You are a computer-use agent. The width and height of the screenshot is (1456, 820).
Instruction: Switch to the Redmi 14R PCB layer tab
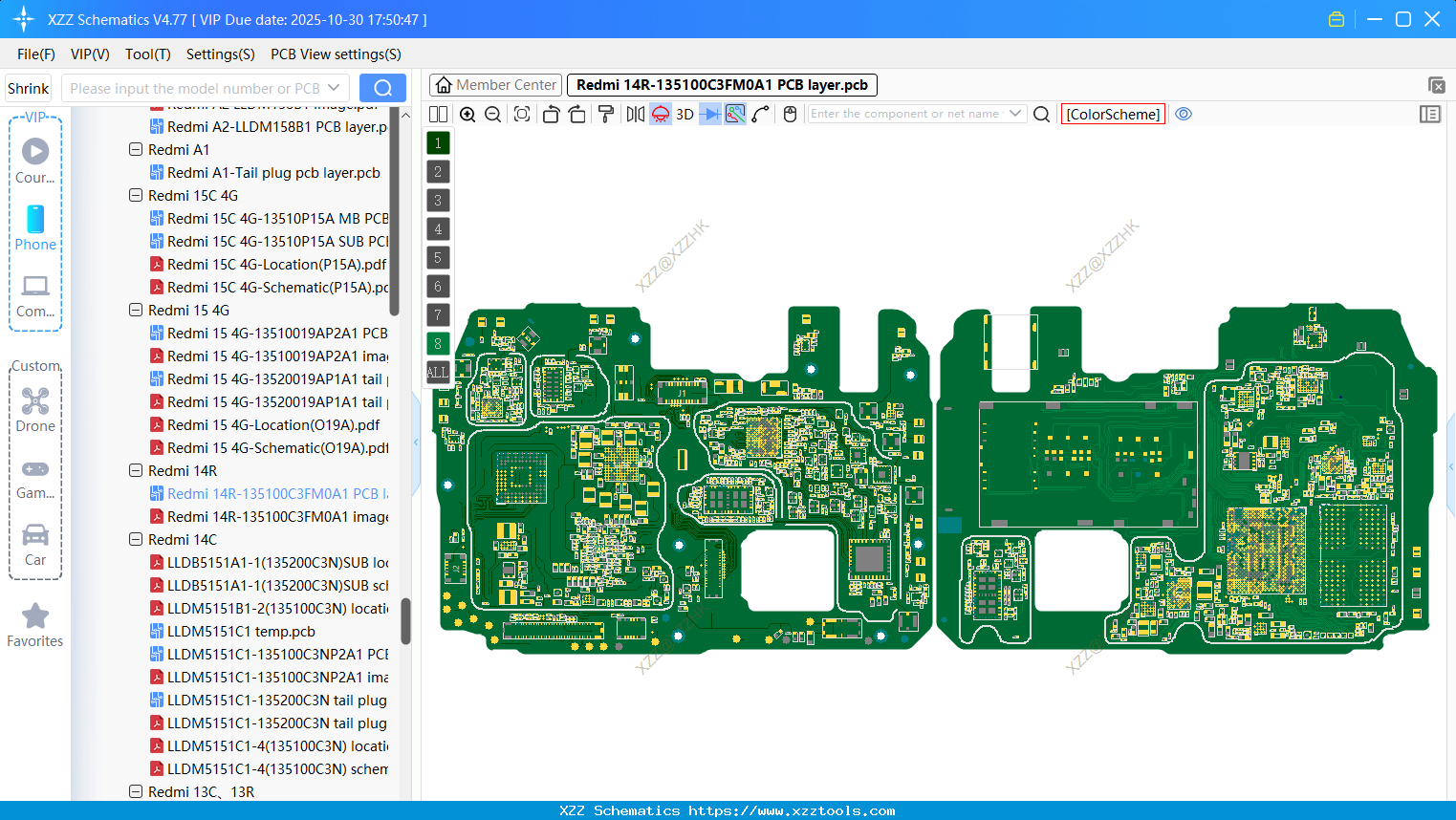point(723,84)
